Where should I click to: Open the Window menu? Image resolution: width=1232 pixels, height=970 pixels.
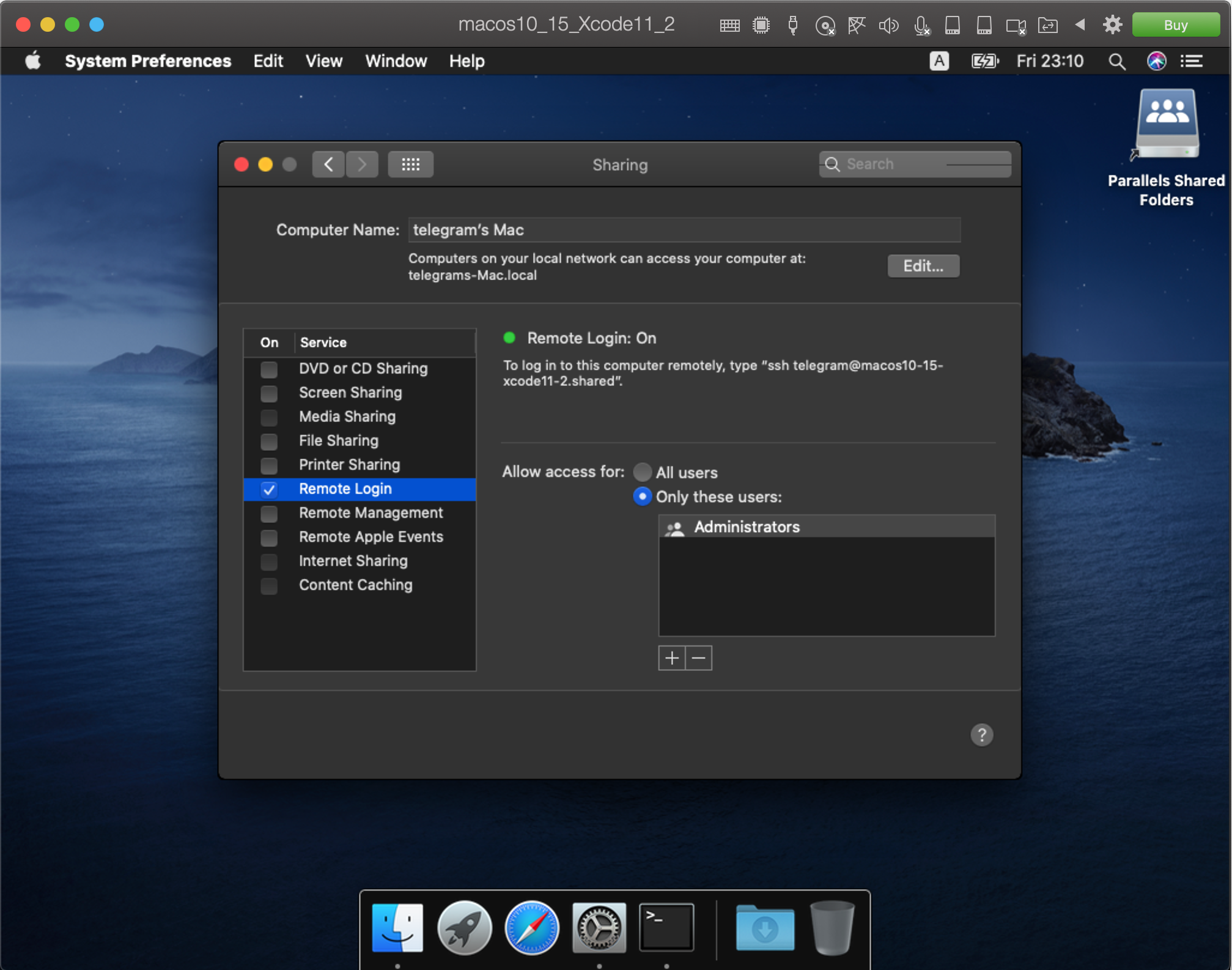pyautogui.click(x=396, y=61)
